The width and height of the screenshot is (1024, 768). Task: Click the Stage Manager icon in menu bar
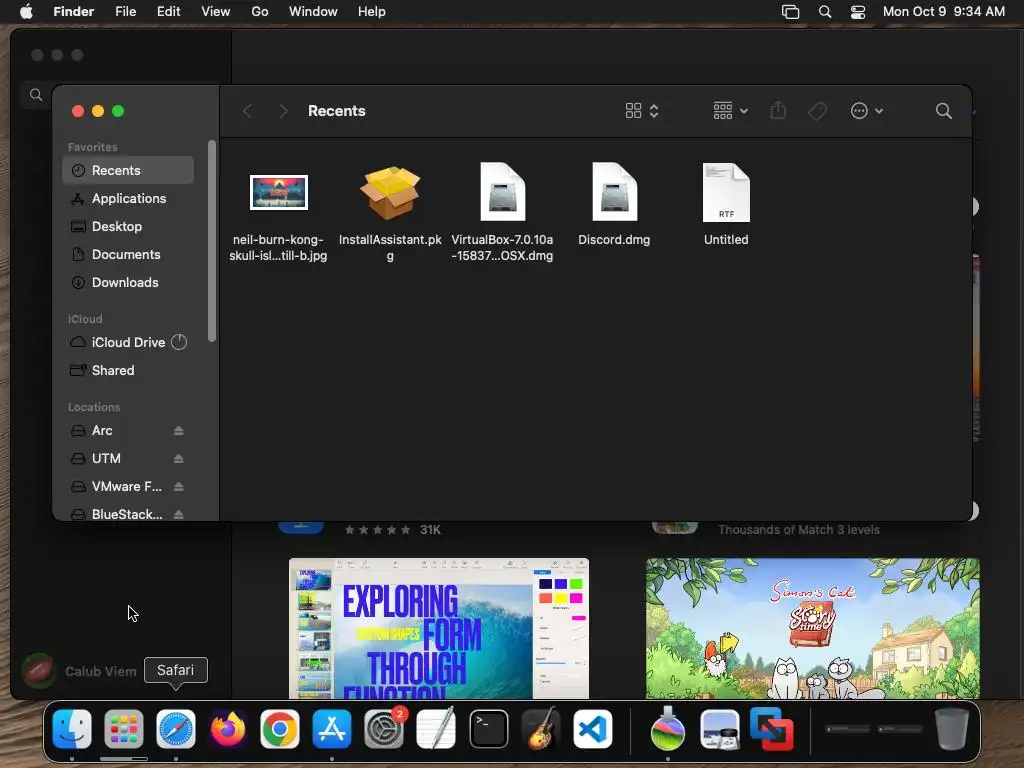click(x=791, y=12)
